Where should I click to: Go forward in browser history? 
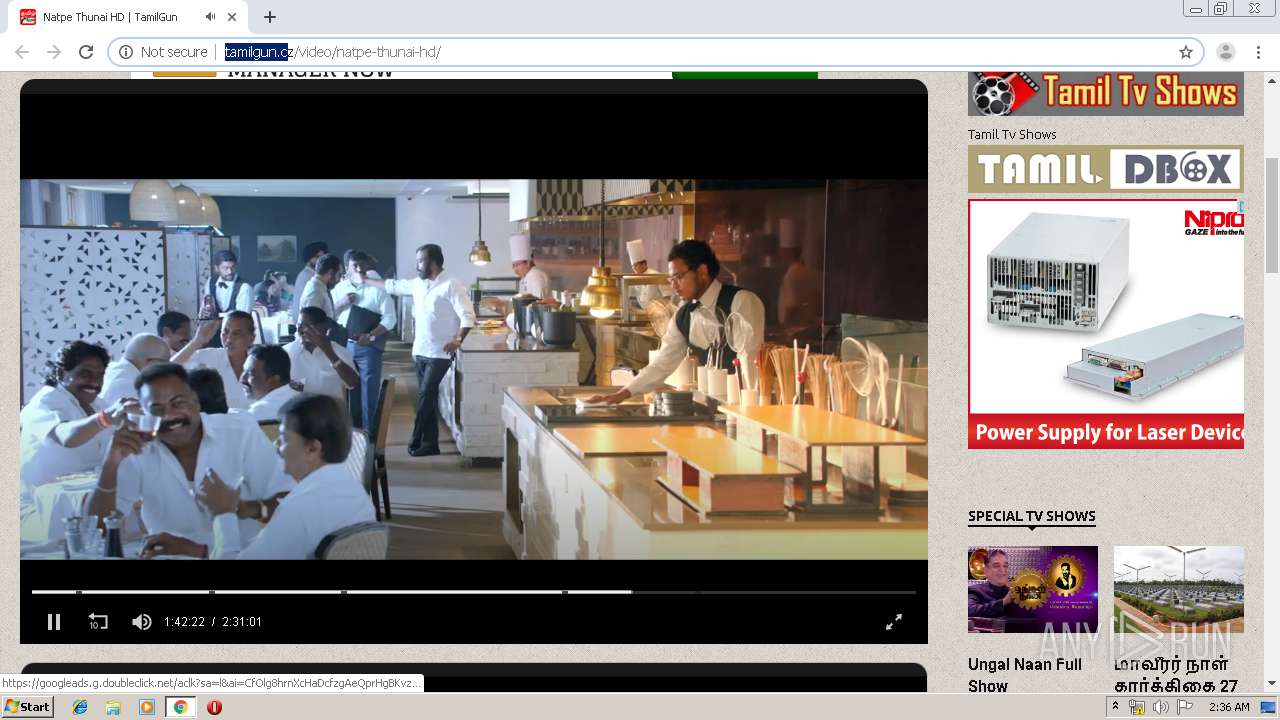coord(54,52)
